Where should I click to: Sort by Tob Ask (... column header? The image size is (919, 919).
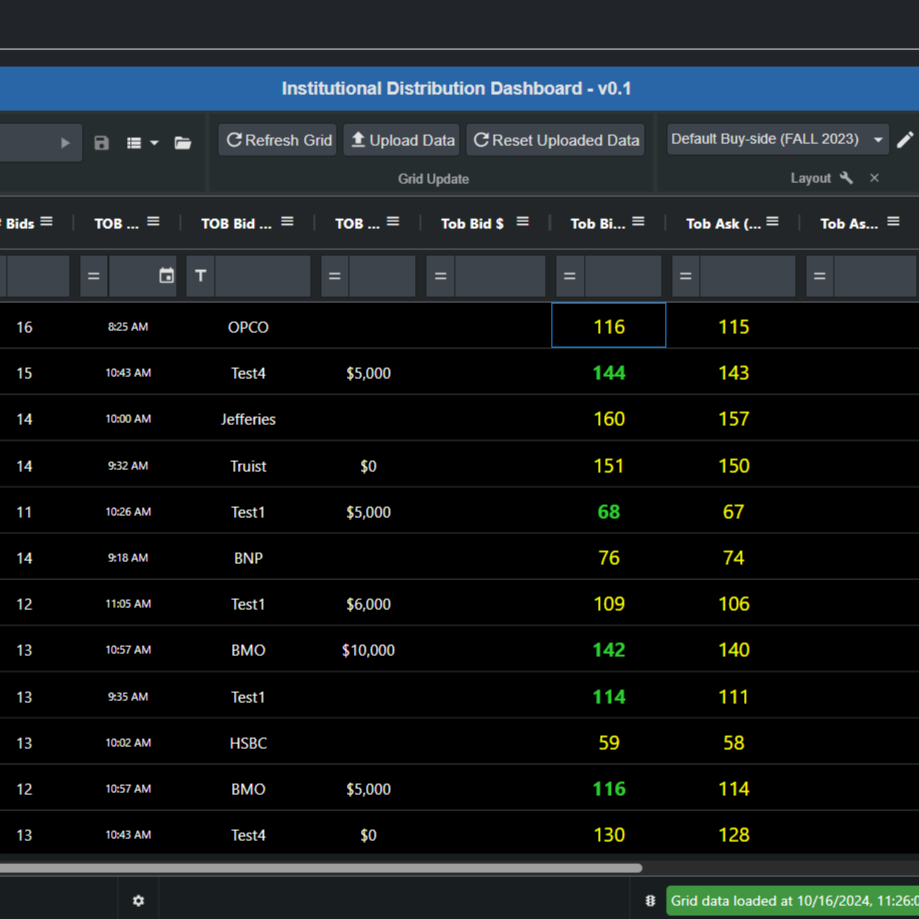[723, 224]
